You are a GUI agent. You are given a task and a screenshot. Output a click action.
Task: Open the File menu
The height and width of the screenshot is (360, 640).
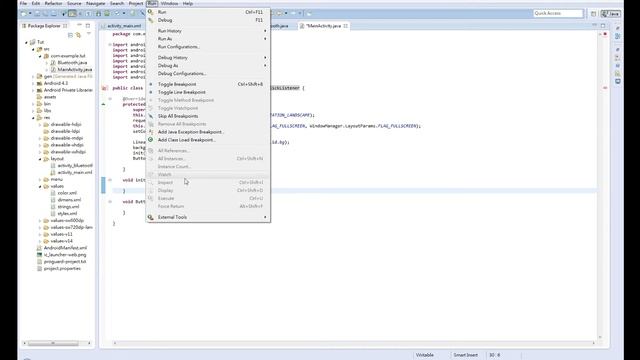[x=23, y=3]
